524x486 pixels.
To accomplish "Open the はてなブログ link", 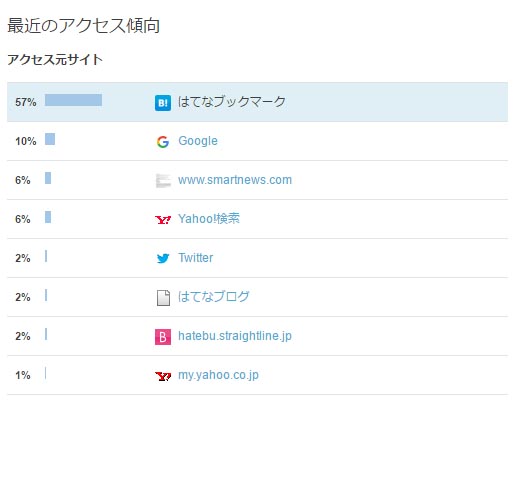I will (214, 296).
